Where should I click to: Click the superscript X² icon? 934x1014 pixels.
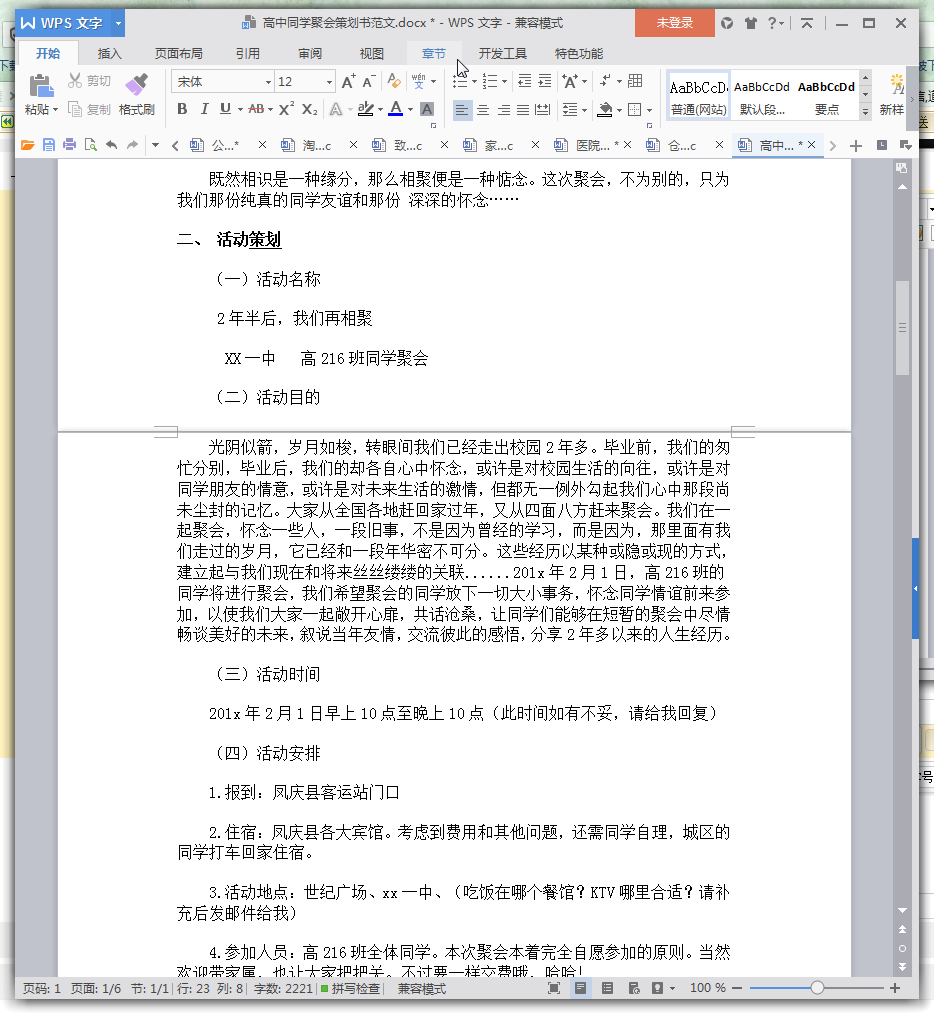[x=286, y=109]
